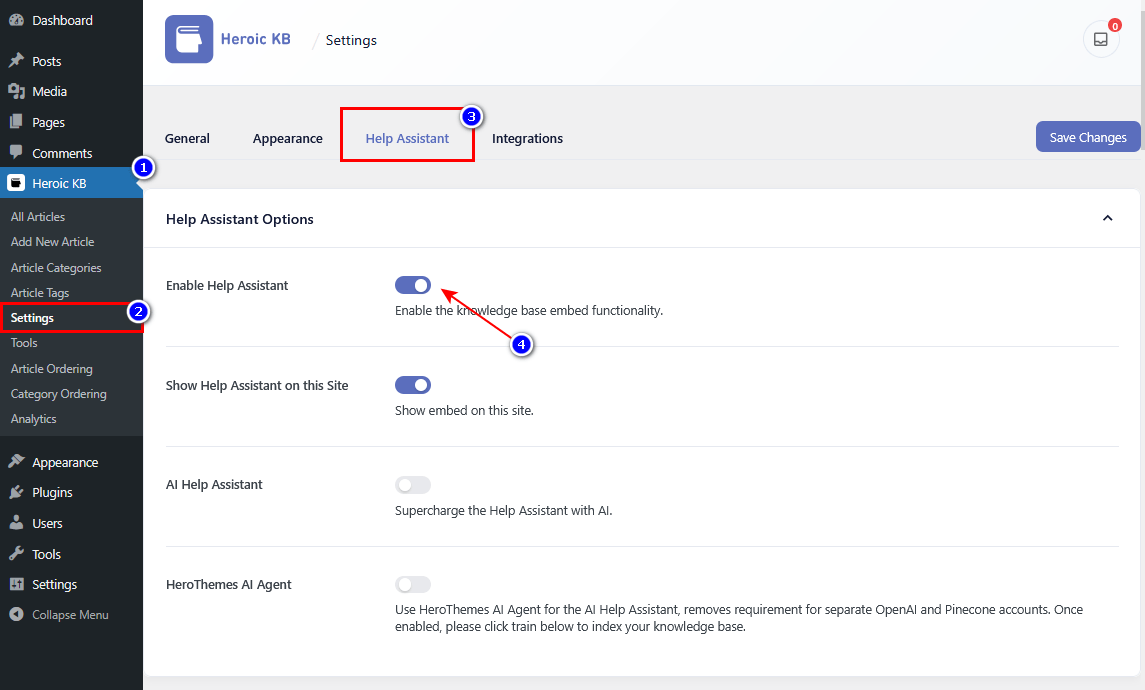Click the Appearance paintbrush icon
This screenshot has width=1145, height=690.
(16, 461)
